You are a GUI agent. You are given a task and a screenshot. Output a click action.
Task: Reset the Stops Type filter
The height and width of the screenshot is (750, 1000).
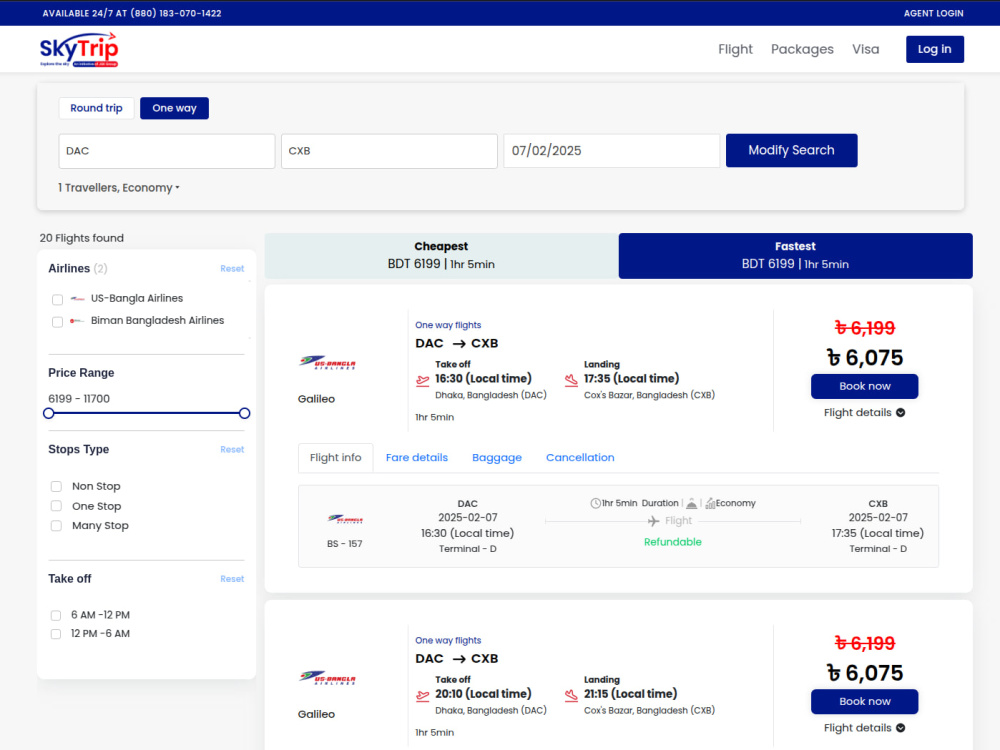click(232, 450)
